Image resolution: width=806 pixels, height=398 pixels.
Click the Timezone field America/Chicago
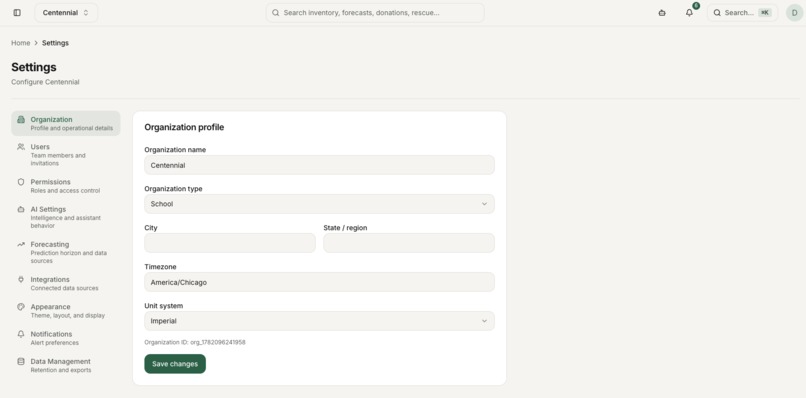point(319,282)
